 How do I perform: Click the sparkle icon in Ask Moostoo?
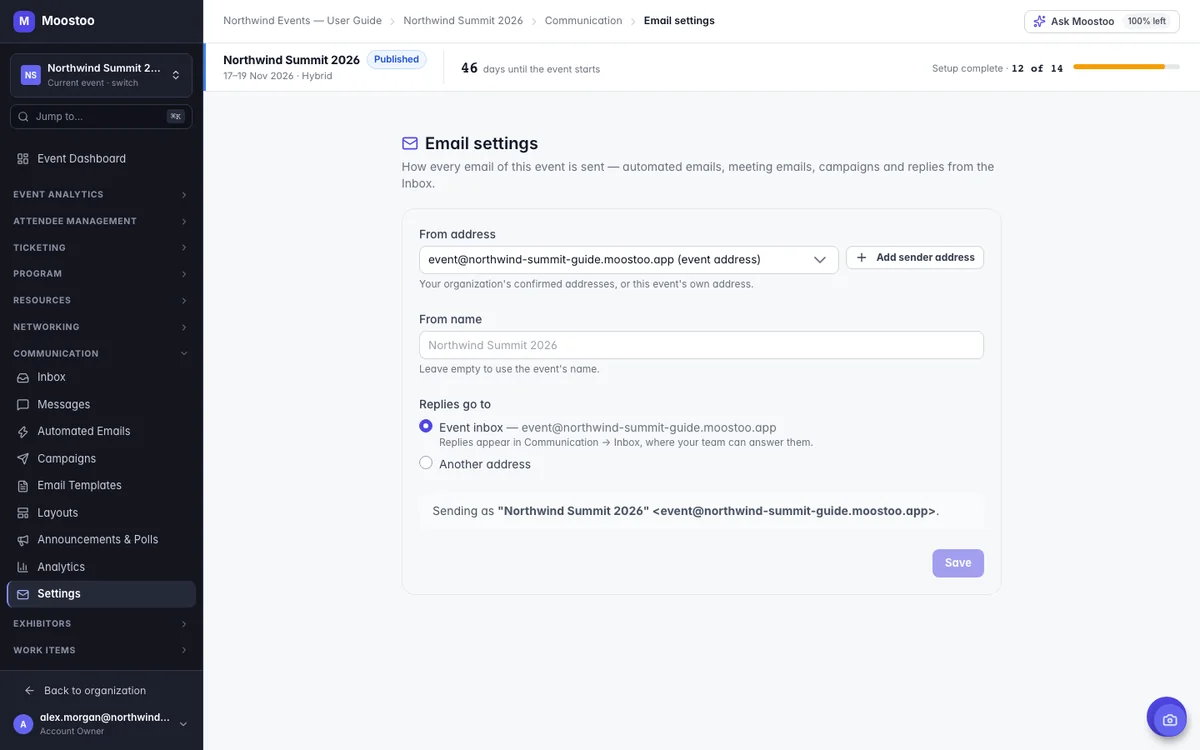tap(1039, 21)
